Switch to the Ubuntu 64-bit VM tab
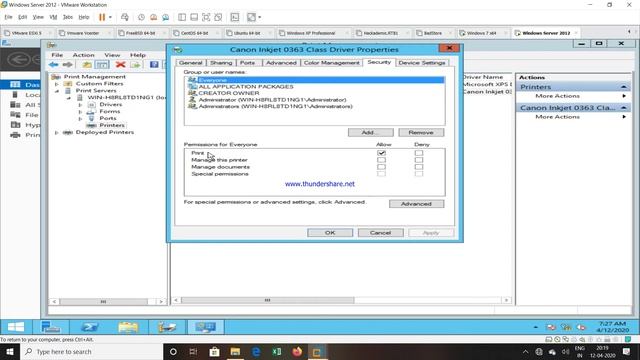This screenshot has width=640, height=360. (x=247, y=33)
